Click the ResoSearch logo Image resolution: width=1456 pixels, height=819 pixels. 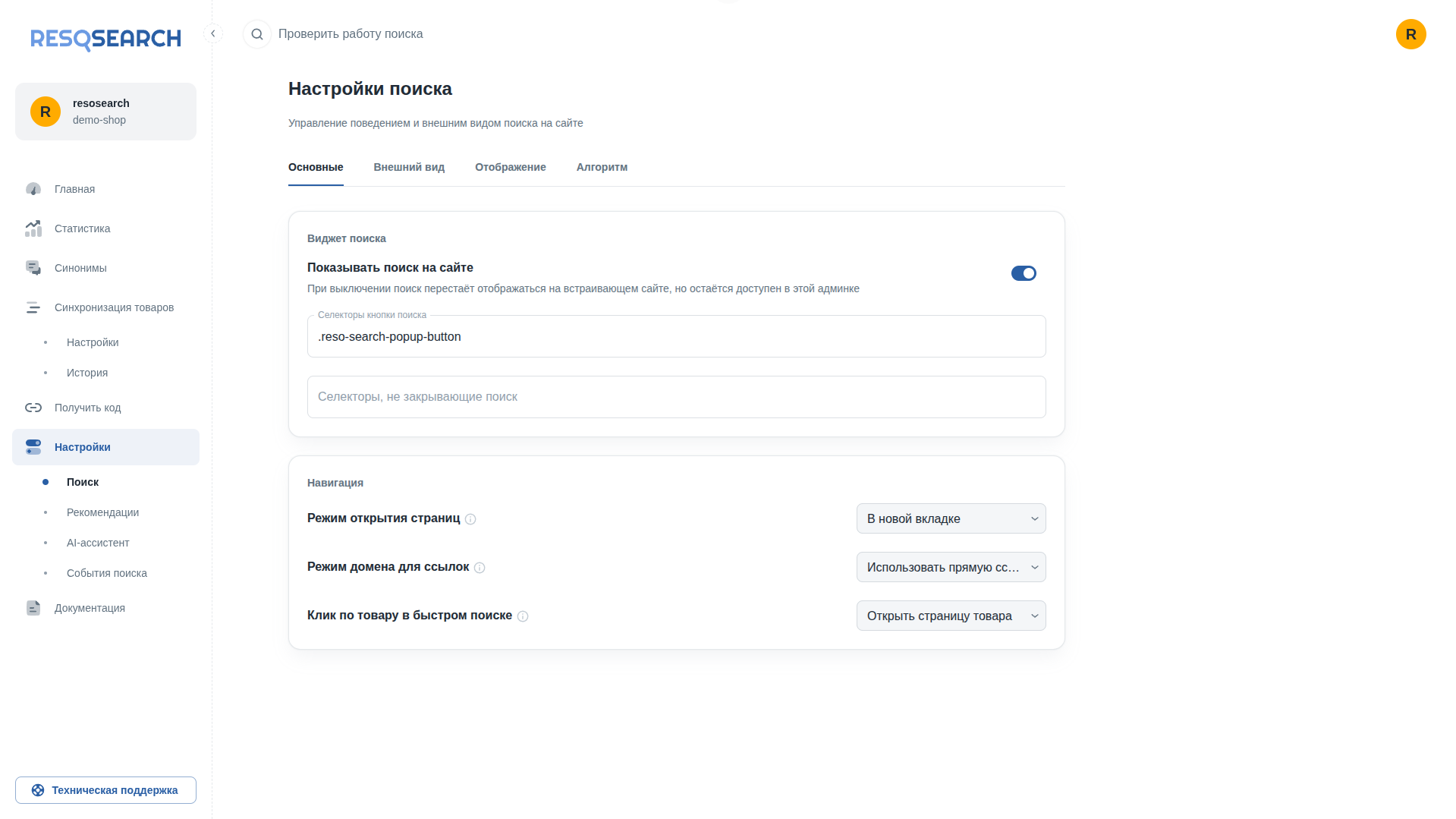[105, 39]
